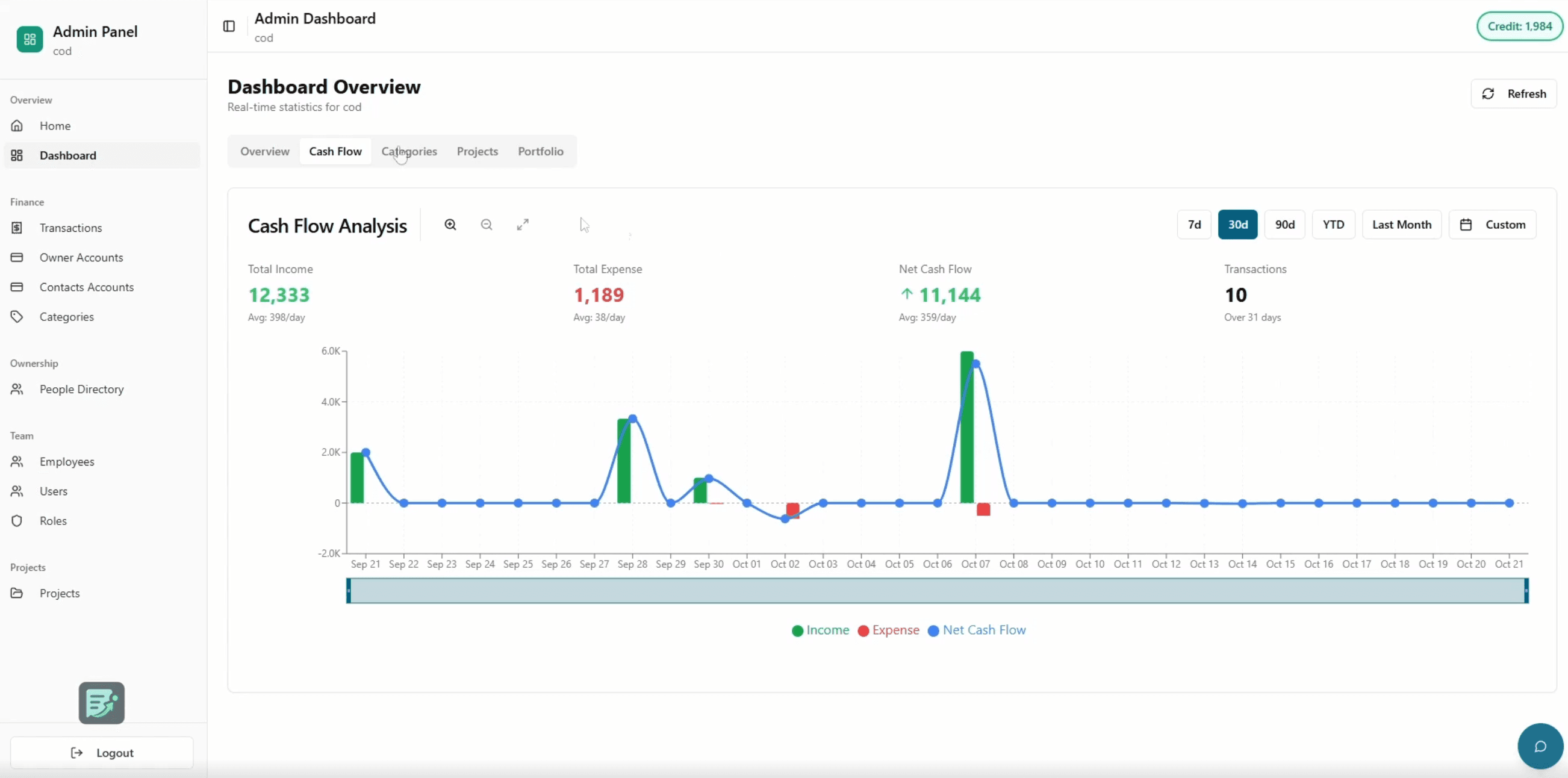1568x778 pixels.
Task: Select the Last Month range
Action: click(x=1401, y=225)
